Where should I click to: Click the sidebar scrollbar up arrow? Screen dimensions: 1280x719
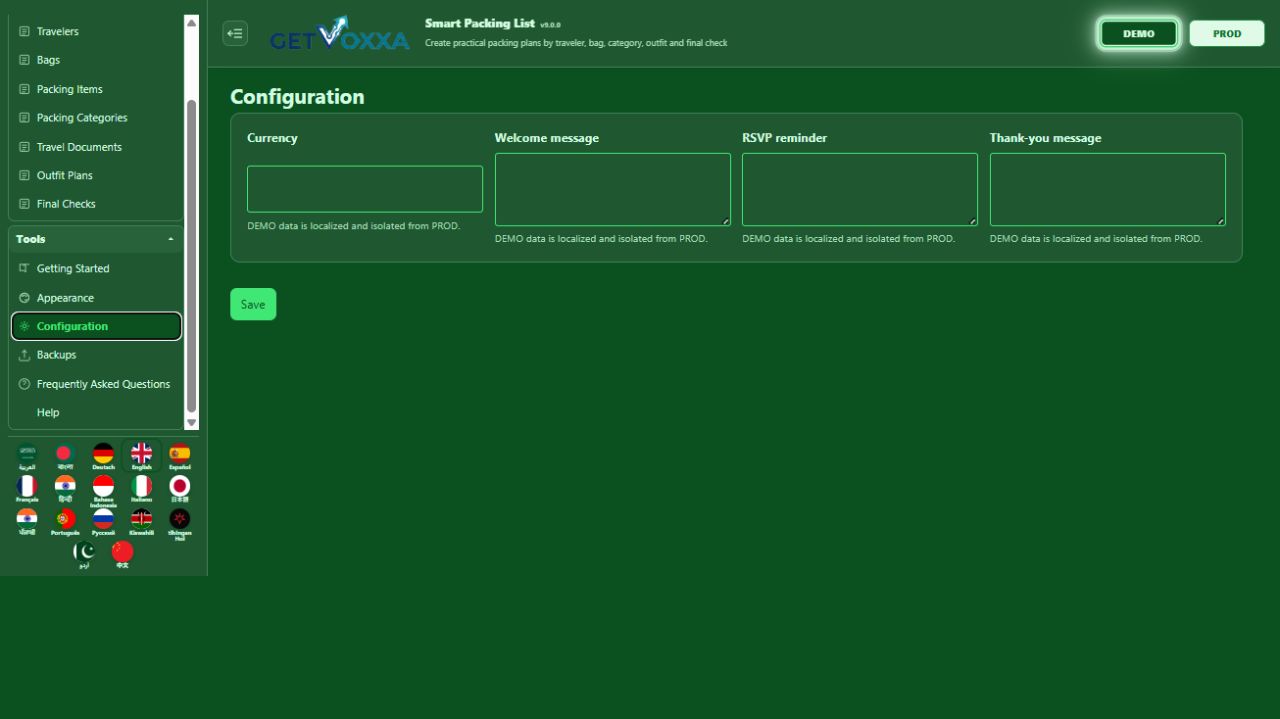pos(192,22)
